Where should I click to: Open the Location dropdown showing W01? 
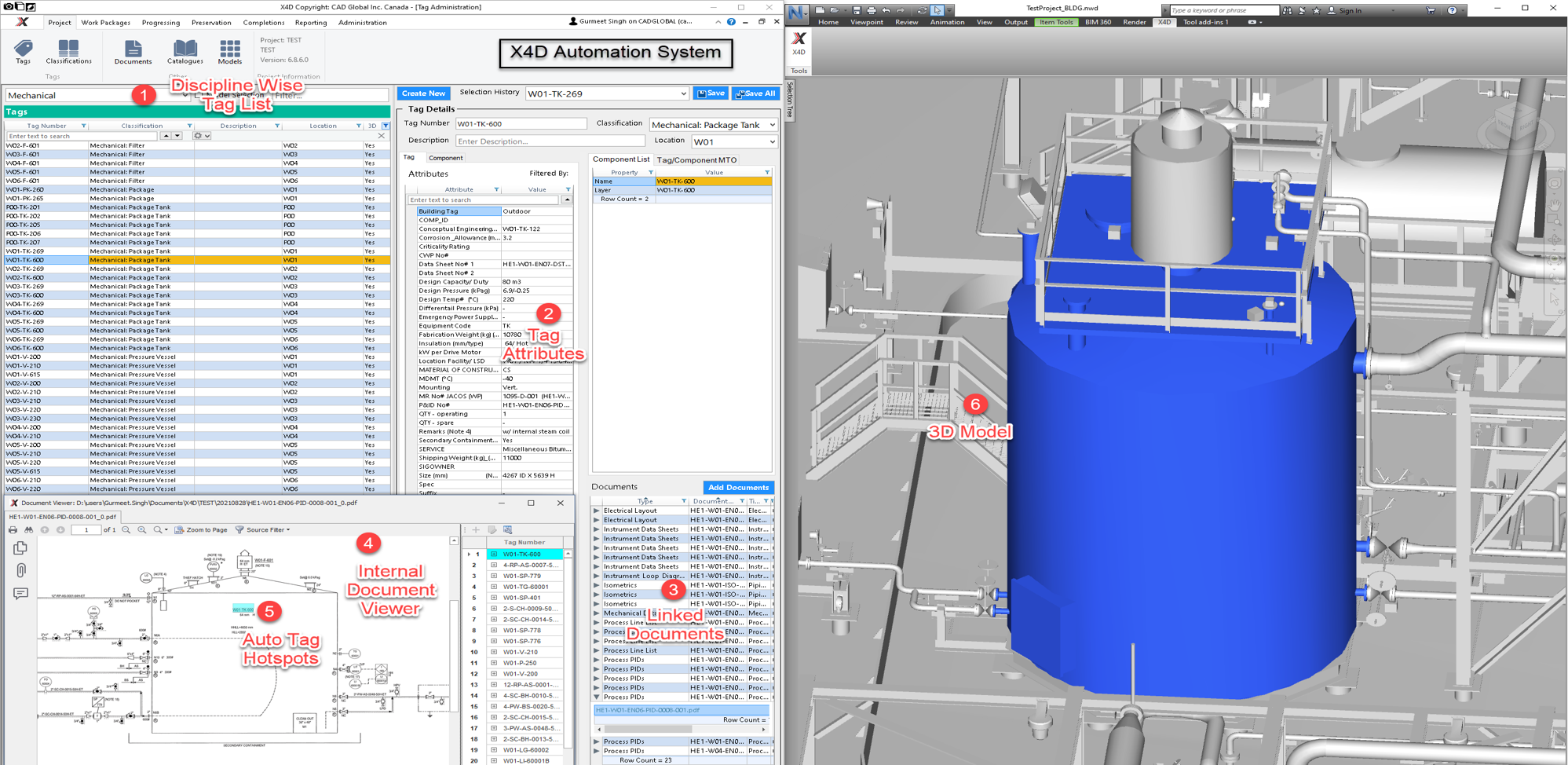(x=772, y=142)
